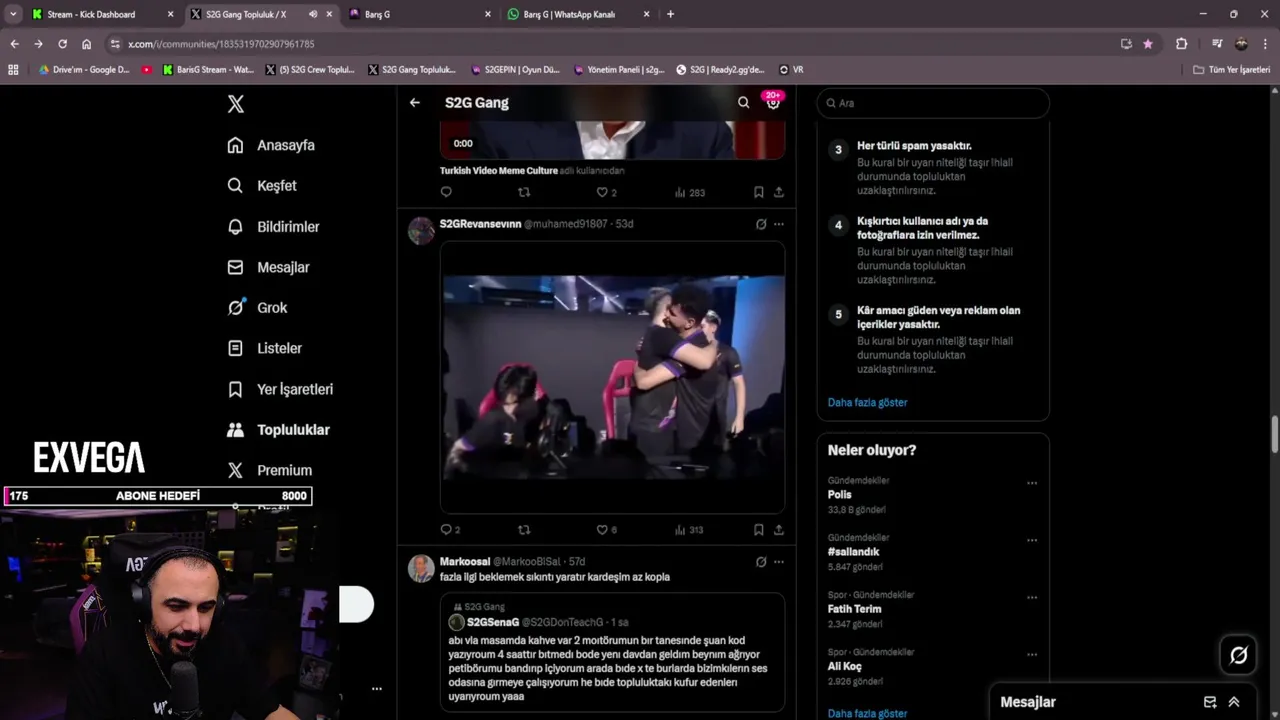View stats showing 283 views
The height and width of the screenshot is (720, 1280).
click(689, 192)
